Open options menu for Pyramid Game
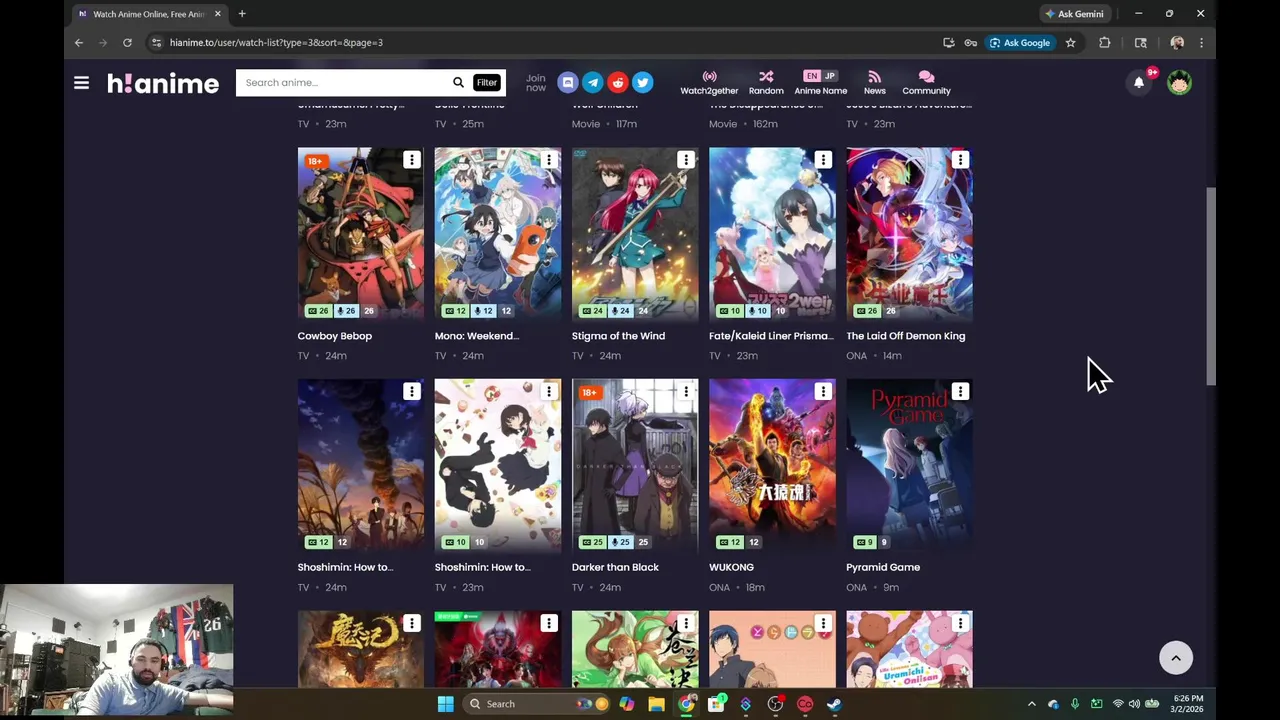Image resolution: width=1280 pixels, height=720 pixels. click(960, 391)
